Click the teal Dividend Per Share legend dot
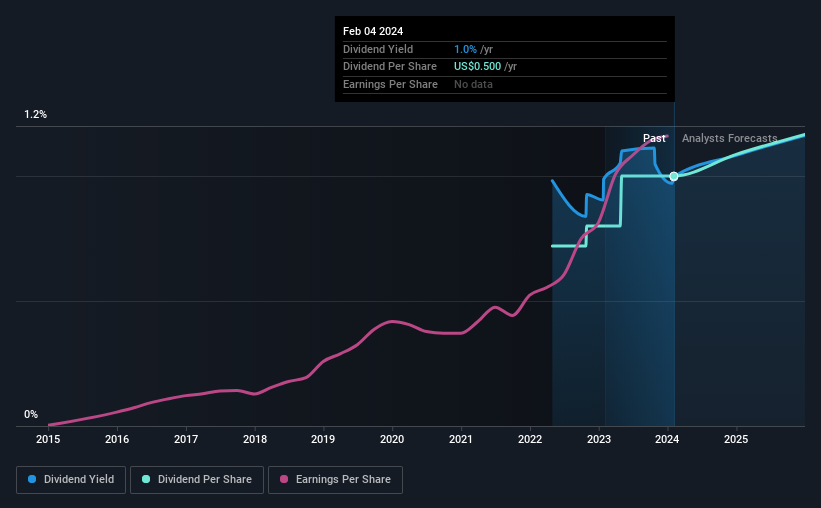The height and width of the screenshot is (508, 821). pos(146,479)
